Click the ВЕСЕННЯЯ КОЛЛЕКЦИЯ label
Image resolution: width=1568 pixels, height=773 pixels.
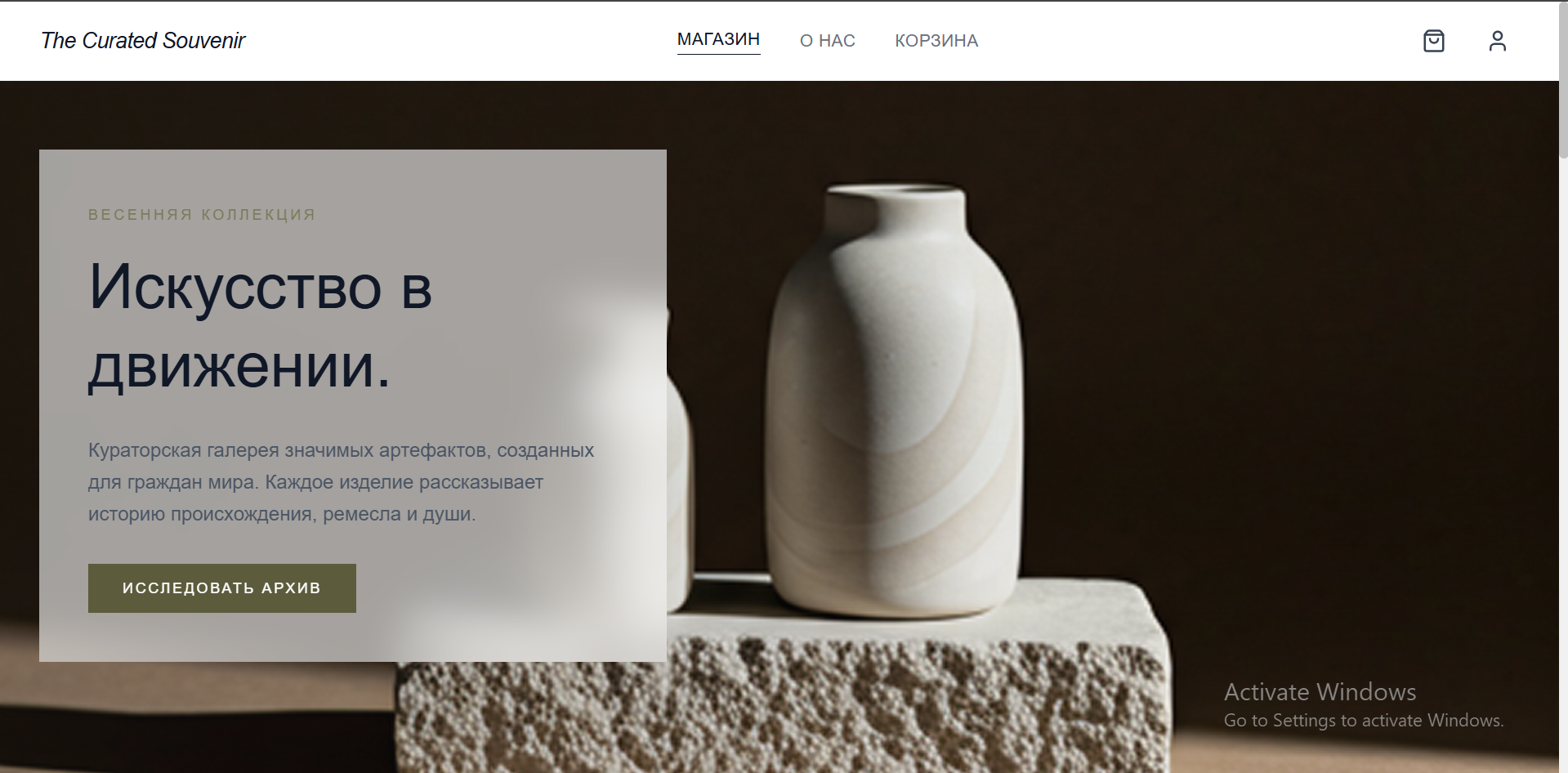pos(202,215)
